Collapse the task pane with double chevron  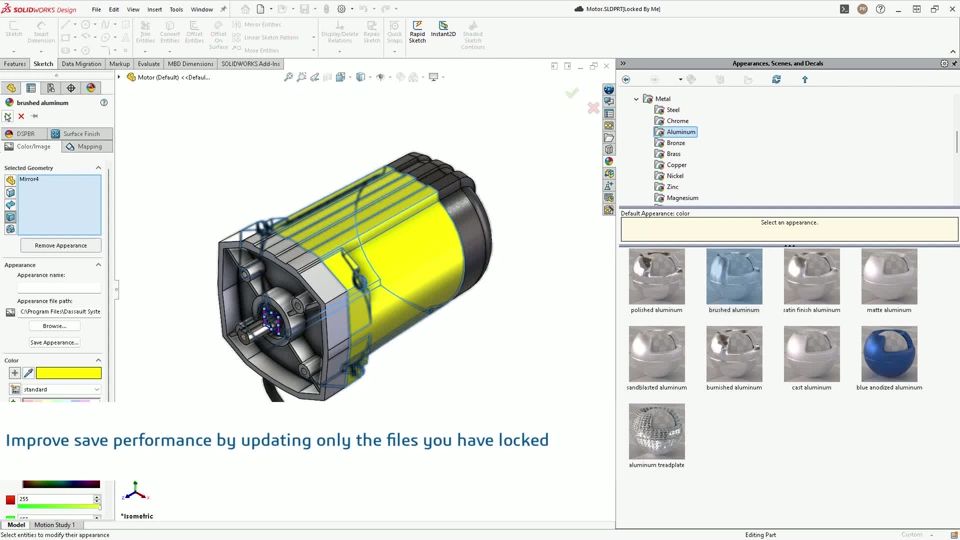(623, 64)
